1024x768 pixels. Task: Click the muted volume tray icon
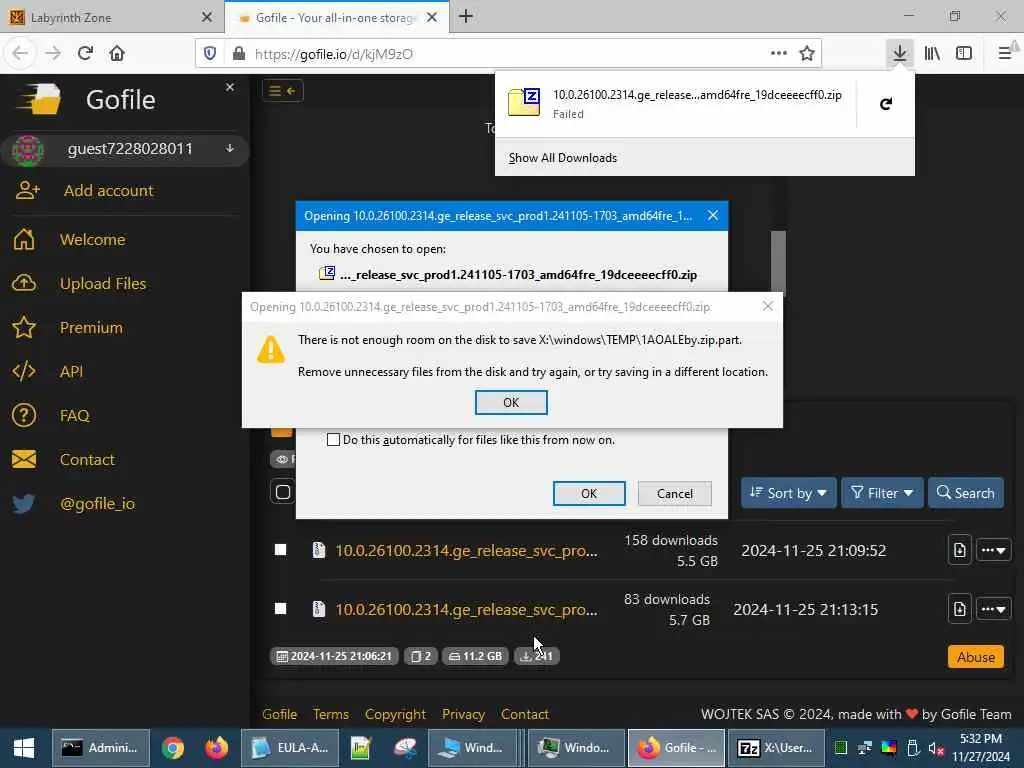click(936, 748)
